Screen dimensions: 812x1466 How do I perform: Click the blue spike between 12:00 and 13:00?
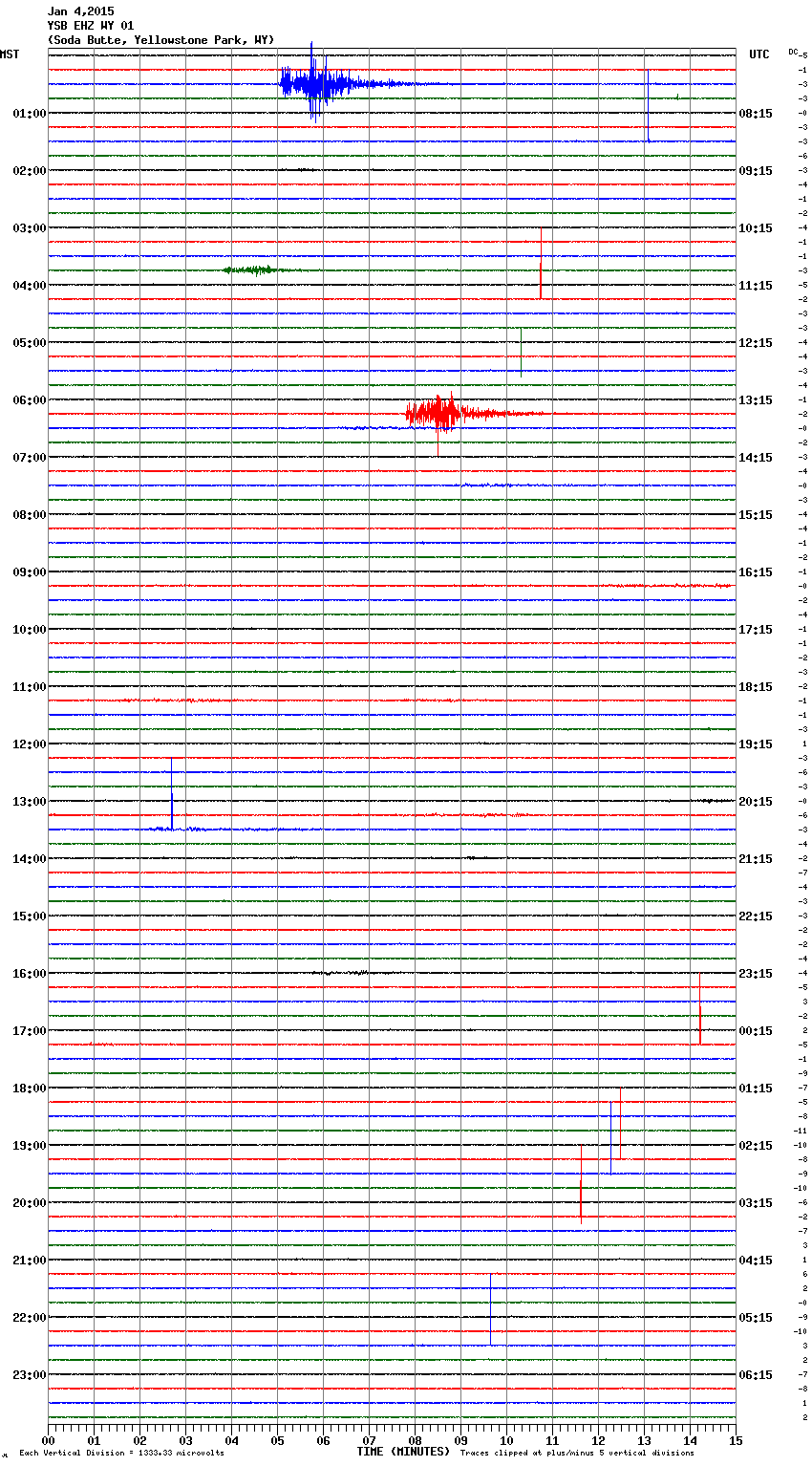click(x=172, y=795)
